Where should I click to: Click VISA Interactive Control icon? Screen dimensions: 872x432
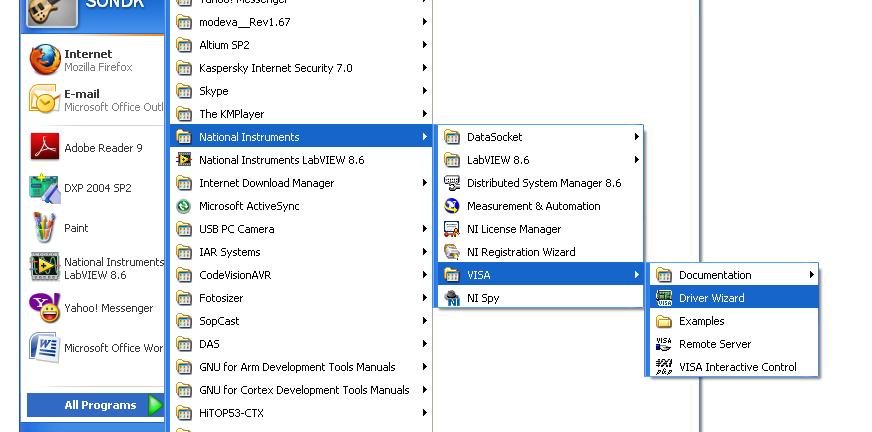pyautogui.click(x=664, y=367)
